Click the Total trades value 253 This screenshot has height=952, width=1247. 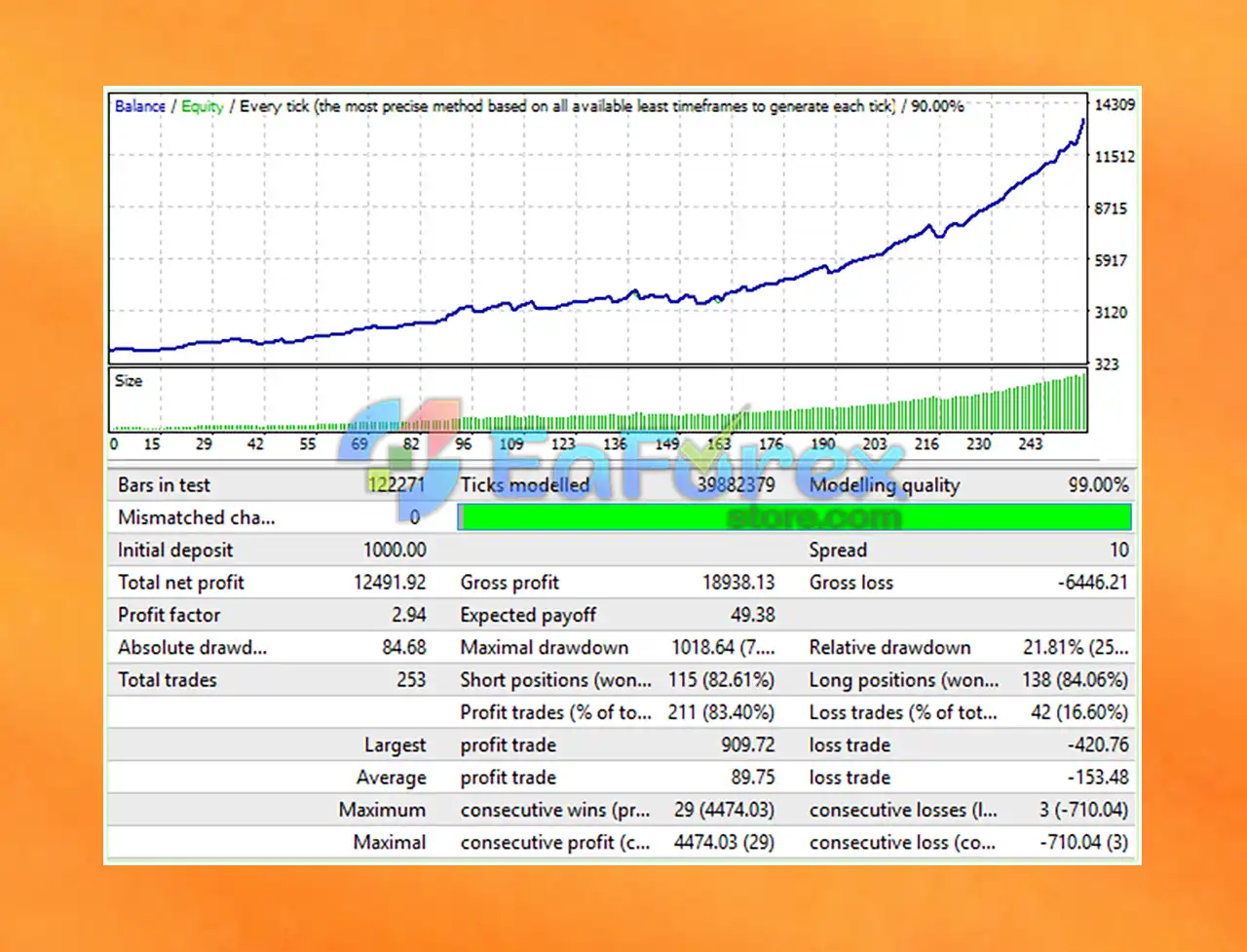coord(411,680)
